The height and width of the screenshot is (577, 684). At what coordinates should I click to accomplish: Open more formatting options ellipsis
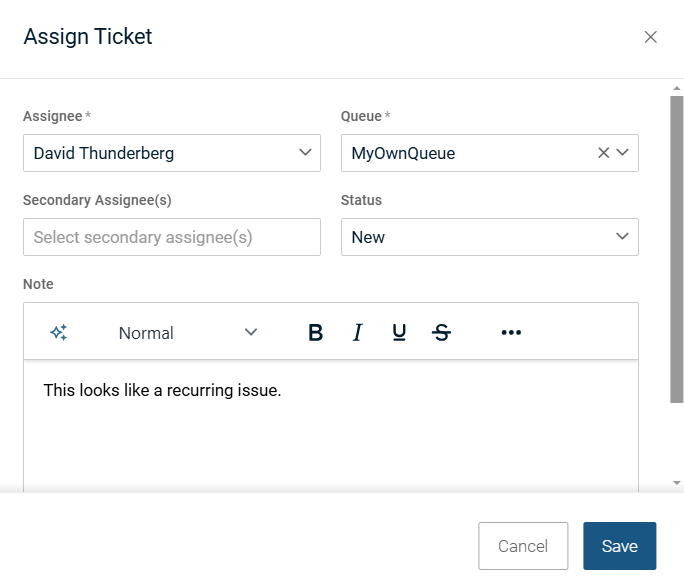tap(511, 333)
